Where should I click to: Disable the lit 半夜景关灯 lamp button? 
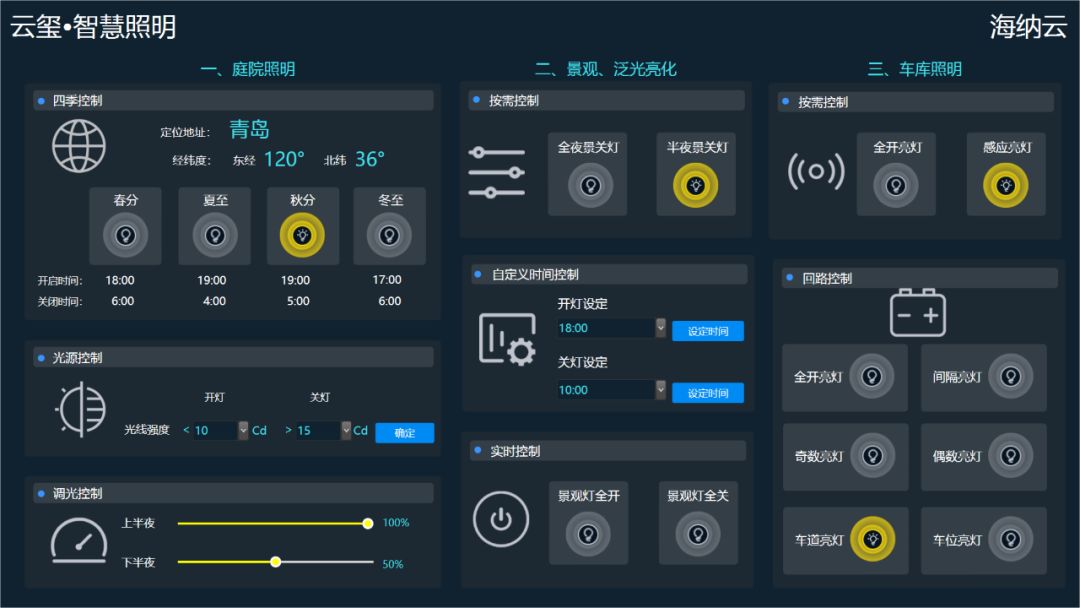tap(696, 185)
